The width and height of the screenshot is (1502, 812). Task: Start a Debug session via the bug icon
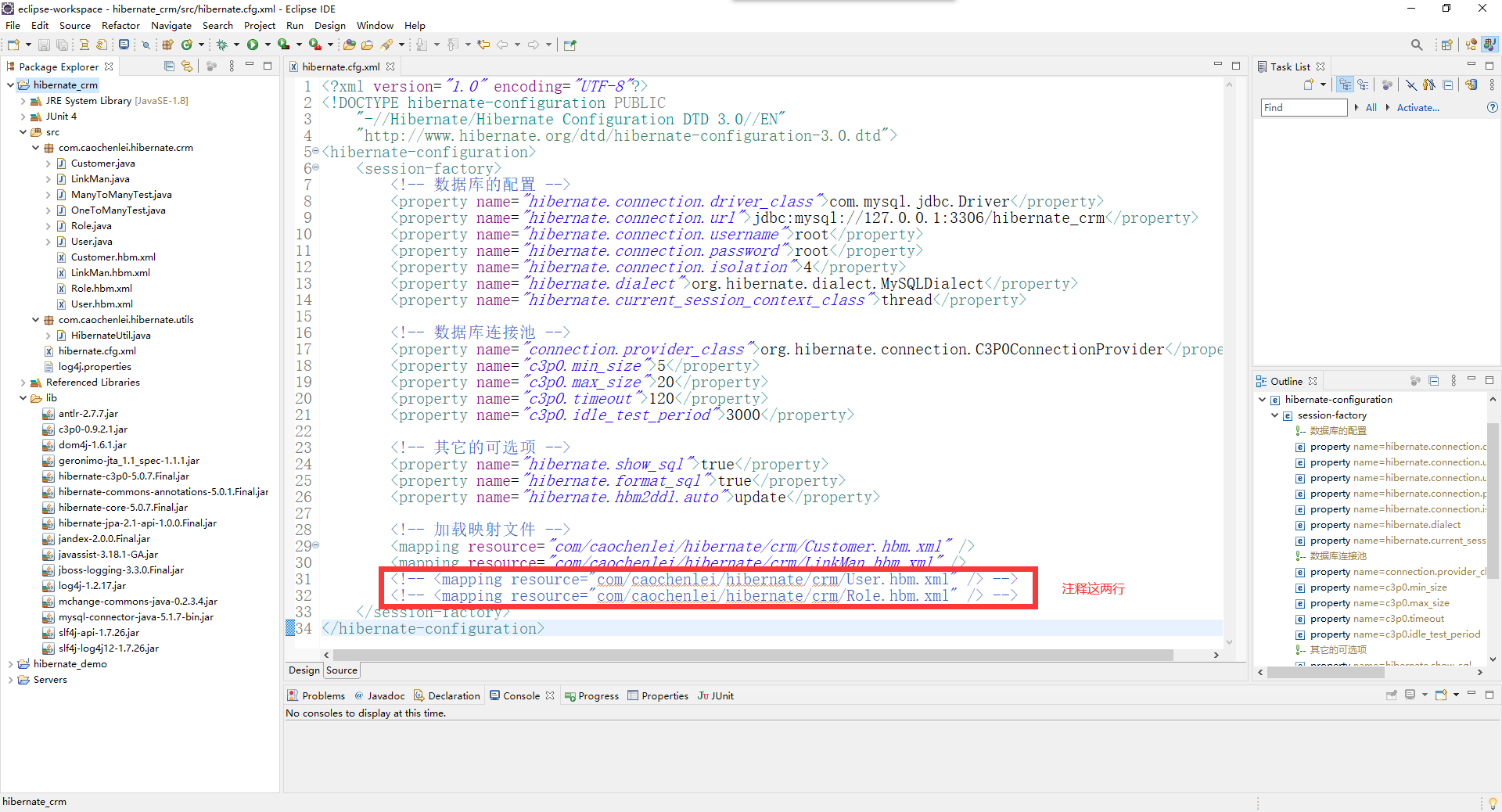tap(223, 45)
